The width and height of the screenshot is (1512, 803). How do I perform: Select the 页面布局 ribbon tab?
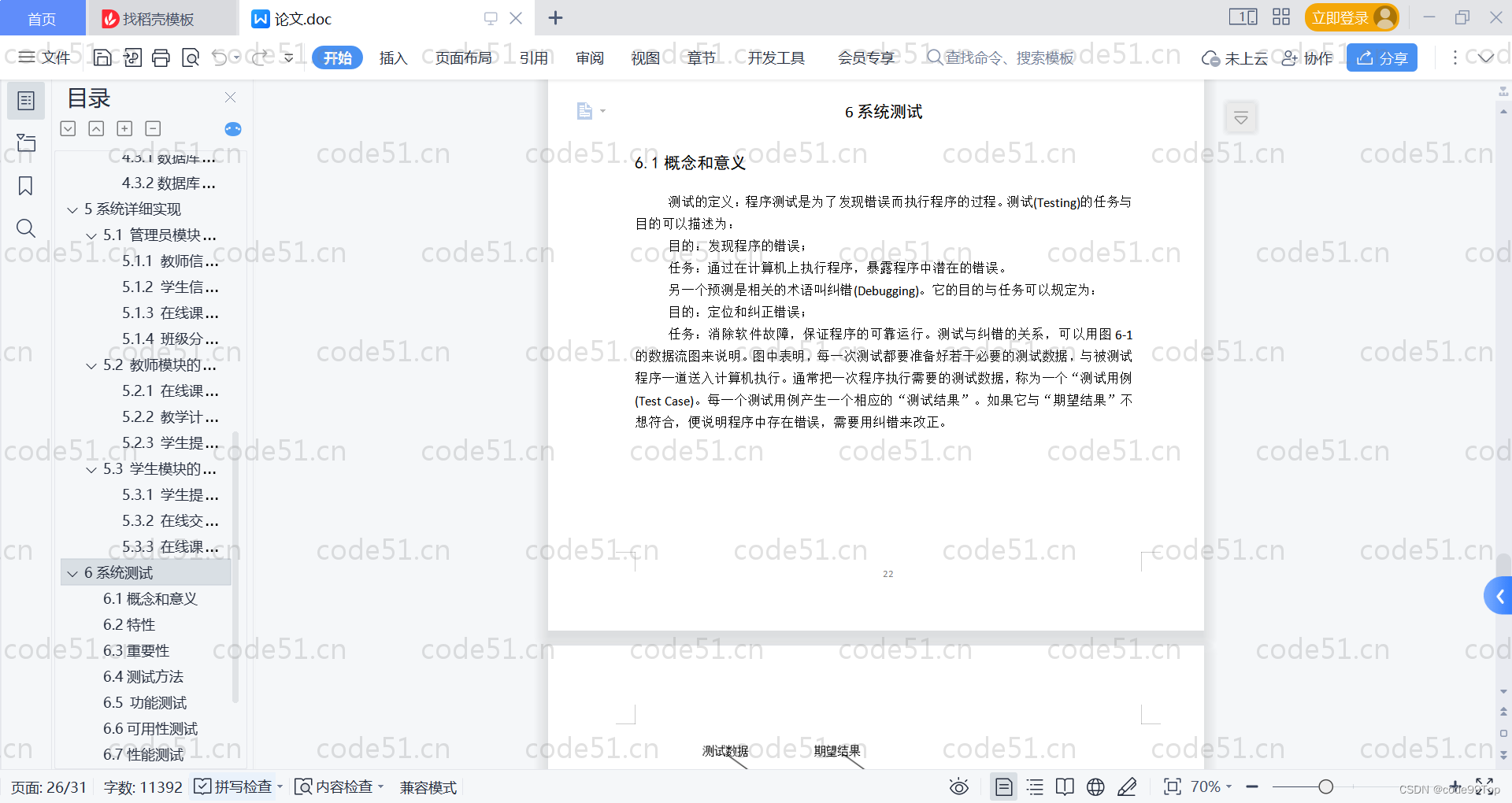[x=463, y=57]
